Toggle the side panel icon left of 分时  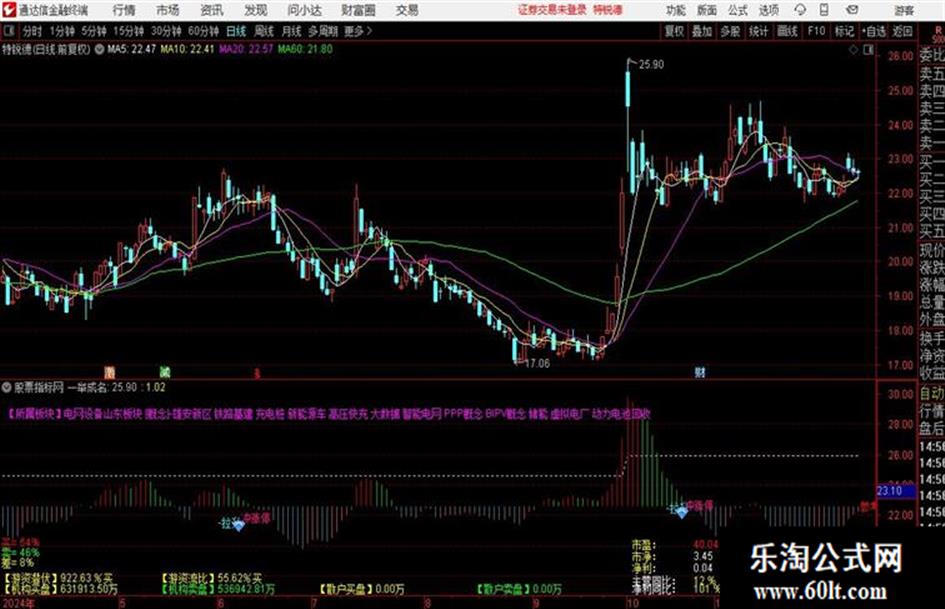[x=8, y=31]
